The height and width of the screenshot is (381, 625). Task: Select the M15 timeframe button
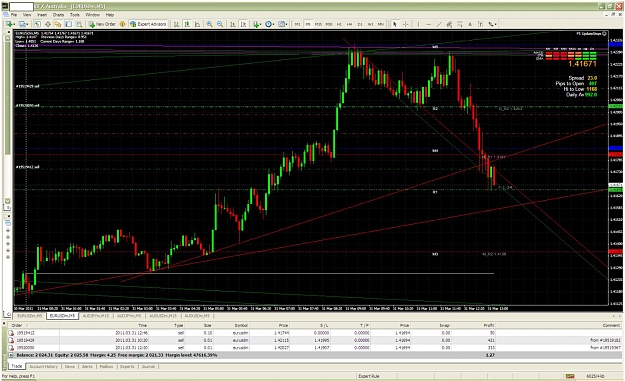coord(318,24)
